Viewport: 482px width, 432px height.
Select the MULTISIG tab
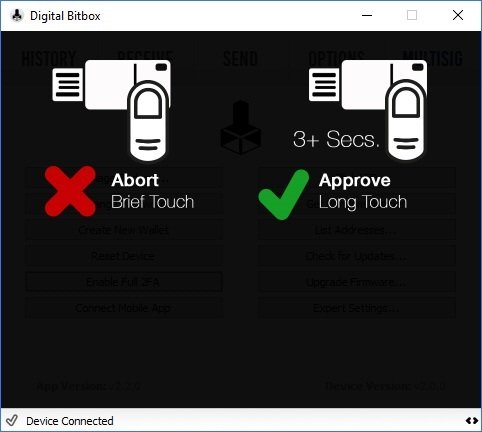(x=433, y=59)
